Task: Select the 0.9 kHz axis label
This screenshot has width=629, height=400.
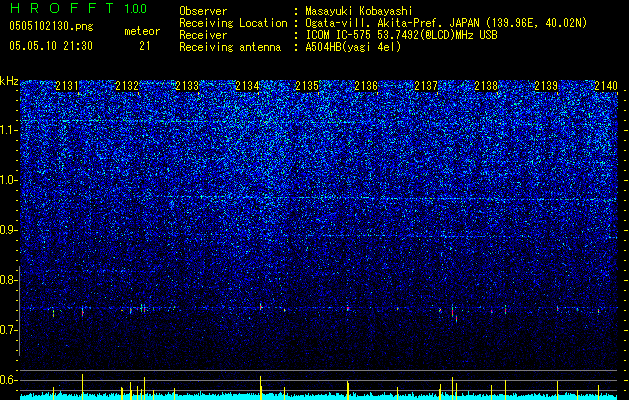Action: pyautogui.click(x=9, y=230)
